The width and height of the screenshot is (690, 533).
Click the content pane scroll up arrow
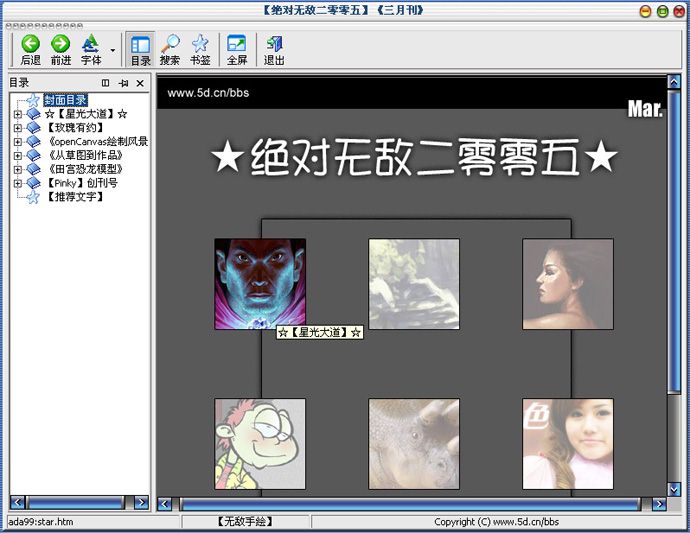click(x=674, y=82)
